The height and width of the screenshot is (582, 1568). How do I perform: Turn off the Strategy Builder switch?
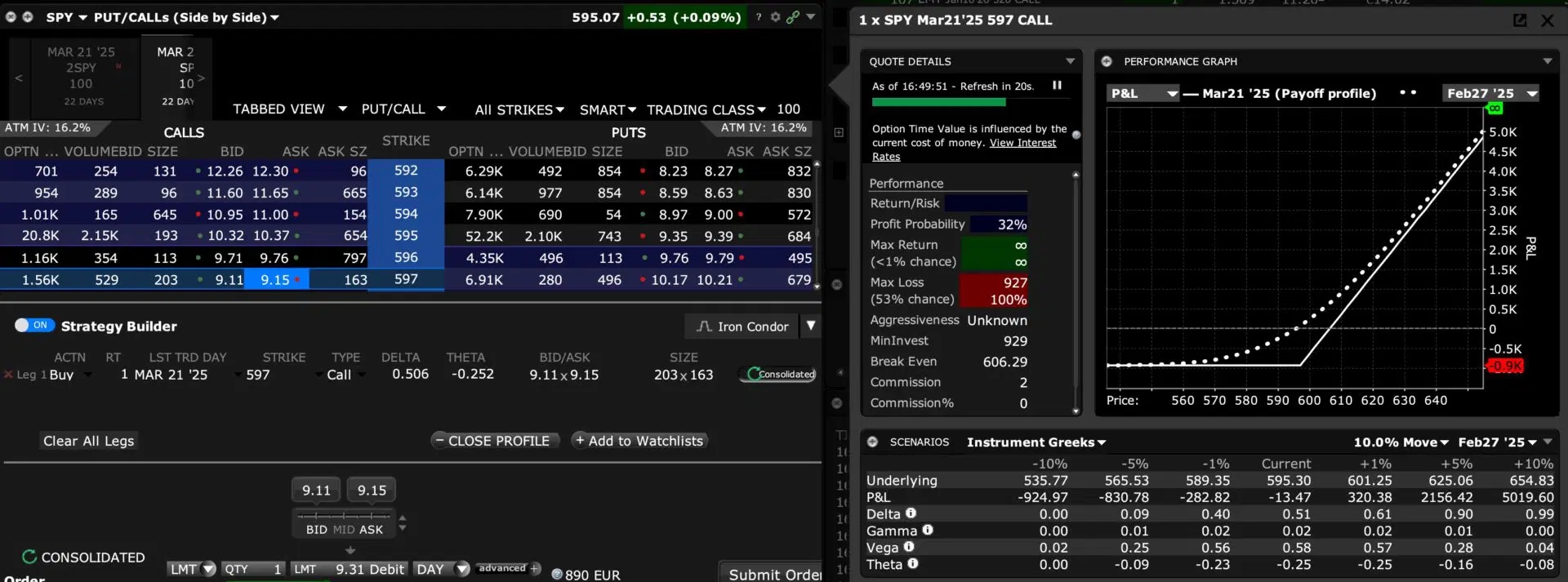coord(34,326)
